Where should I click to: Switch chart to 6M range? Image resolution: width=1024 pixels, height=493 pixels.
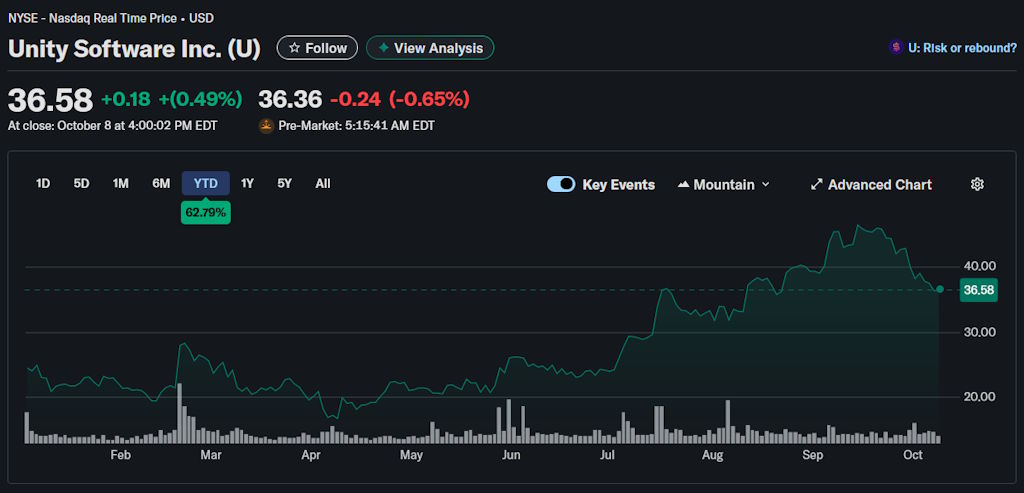[161, 183]
